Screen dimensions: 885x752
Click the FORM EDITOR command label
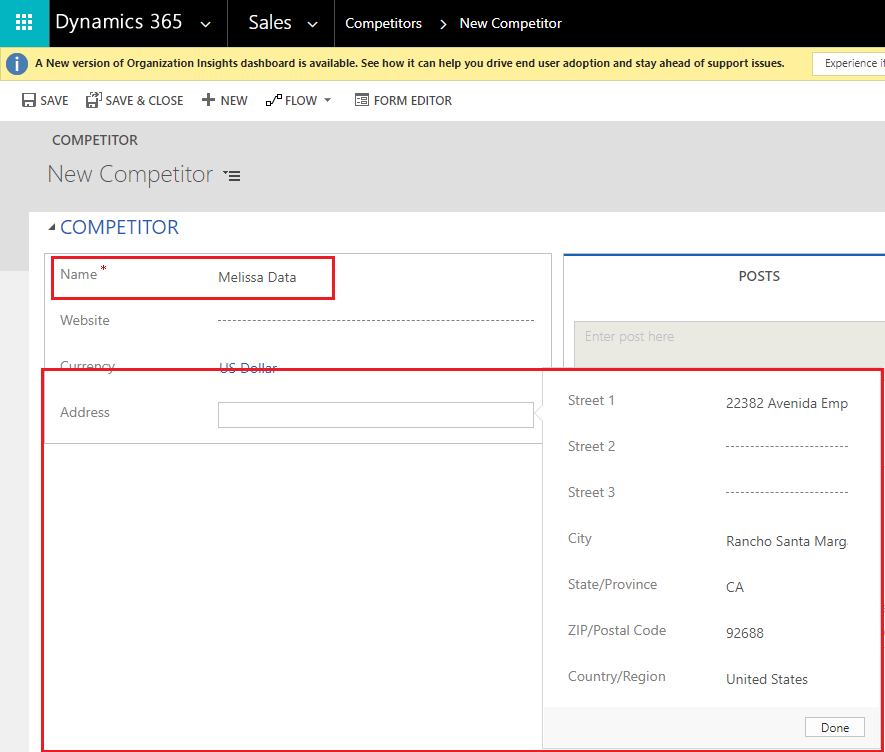pyautogui.click(x=413, y=100)
